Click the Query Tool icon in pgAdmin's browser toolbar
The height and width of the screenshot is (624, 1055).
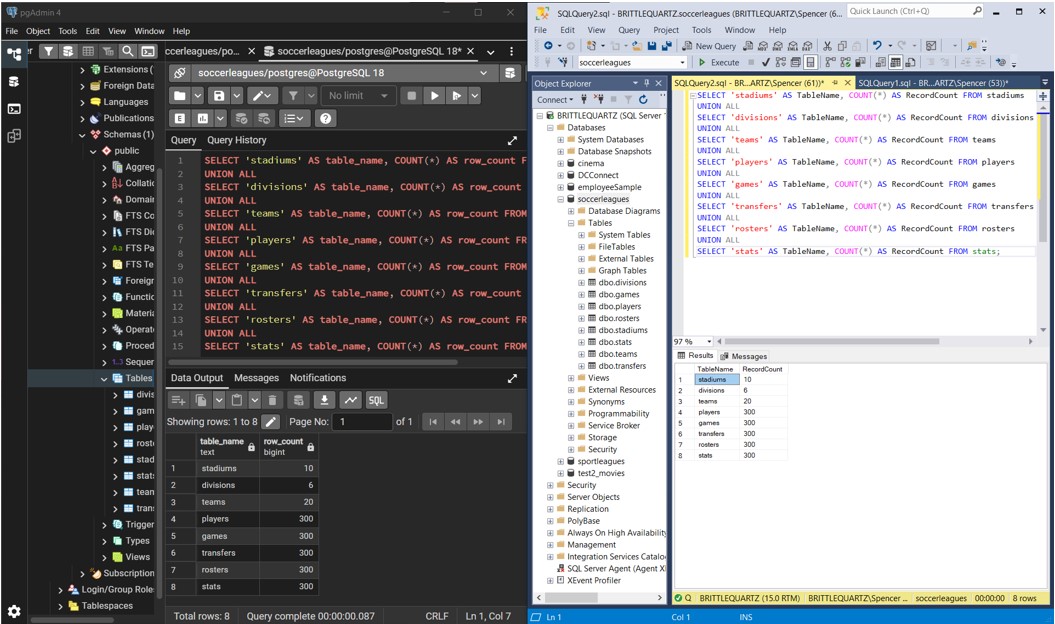coord(68,51)
